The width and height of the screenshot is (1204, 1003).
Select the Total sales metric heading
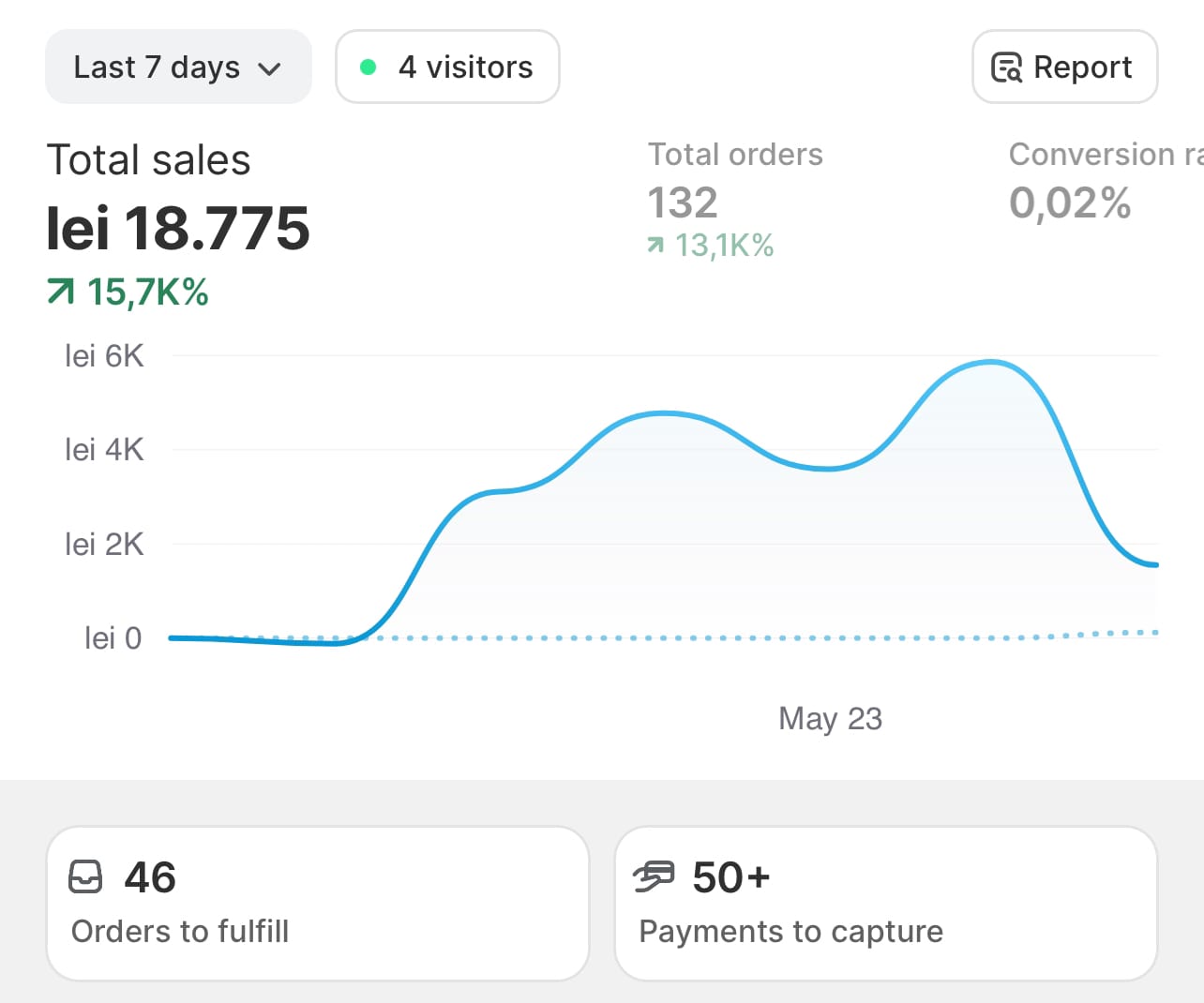tap(148, 160)
